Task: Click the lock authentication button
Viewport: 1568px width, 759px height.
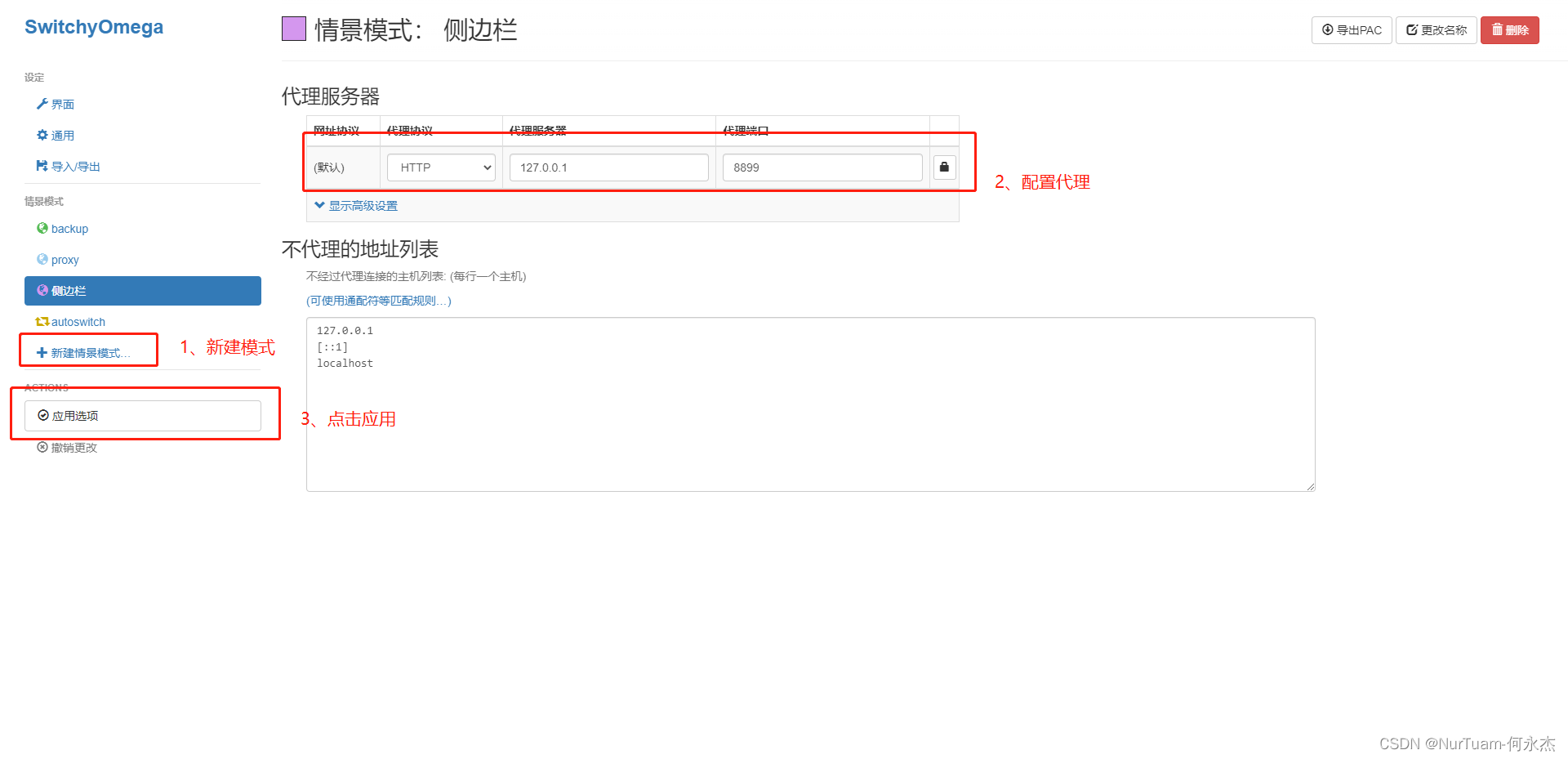Action: point(944,167)
